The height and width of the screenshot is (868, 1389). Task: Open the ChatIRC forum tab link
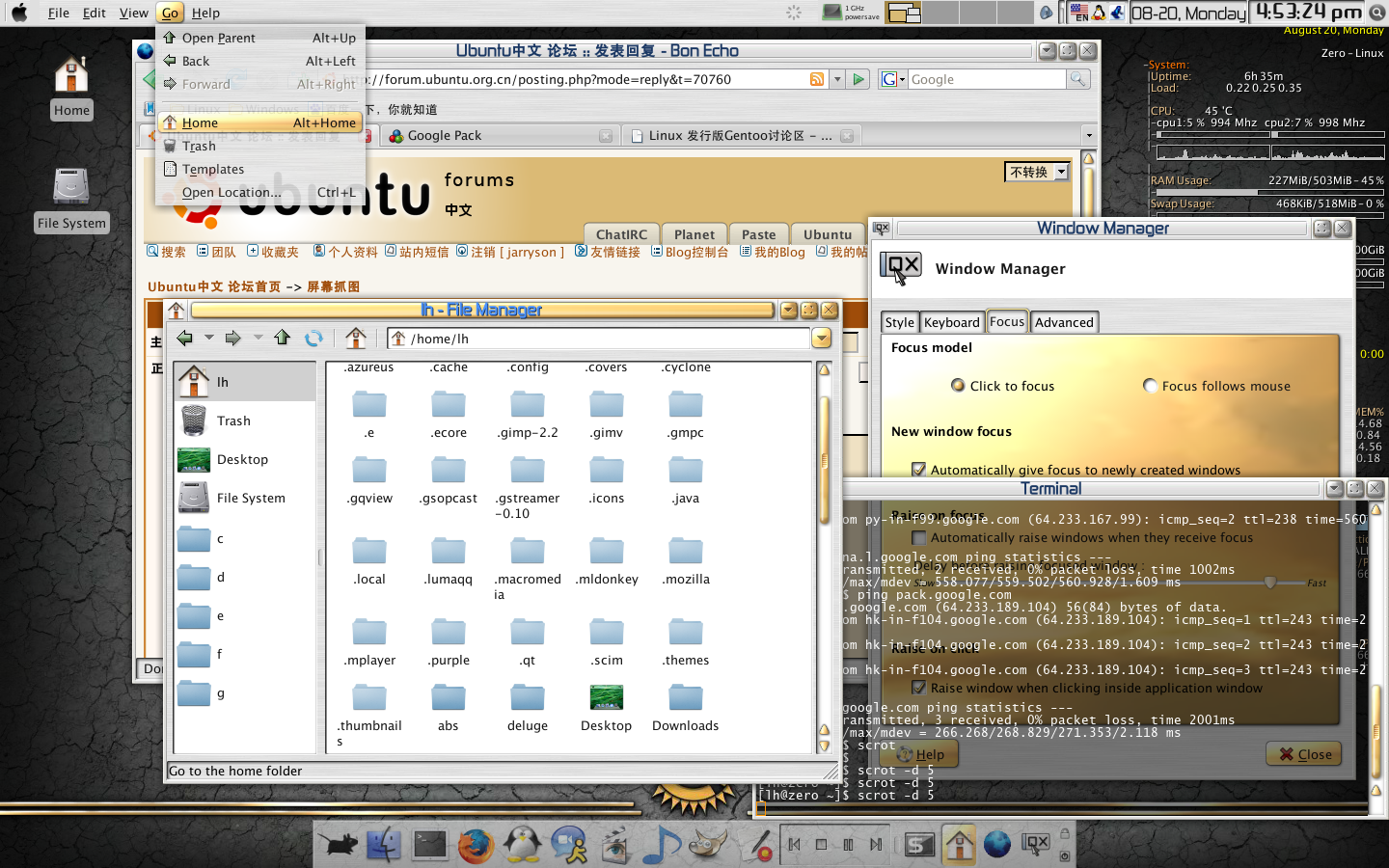coord(621,234)
